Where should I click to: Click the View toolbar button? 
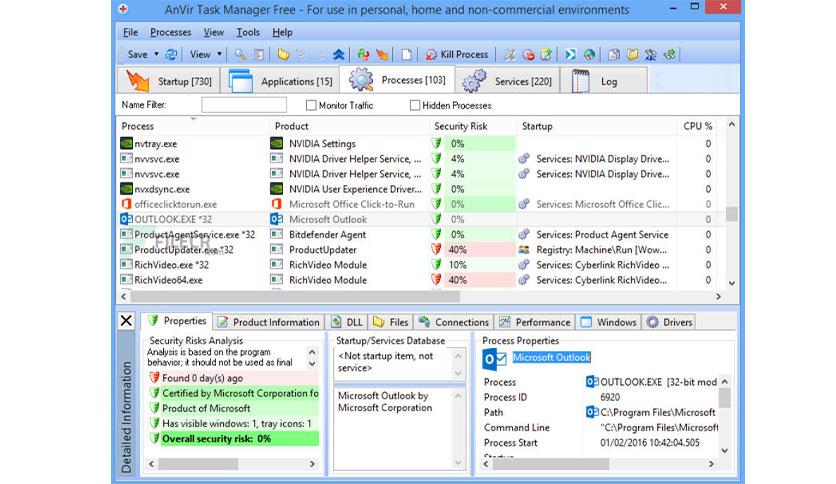[x=200, y=54]
